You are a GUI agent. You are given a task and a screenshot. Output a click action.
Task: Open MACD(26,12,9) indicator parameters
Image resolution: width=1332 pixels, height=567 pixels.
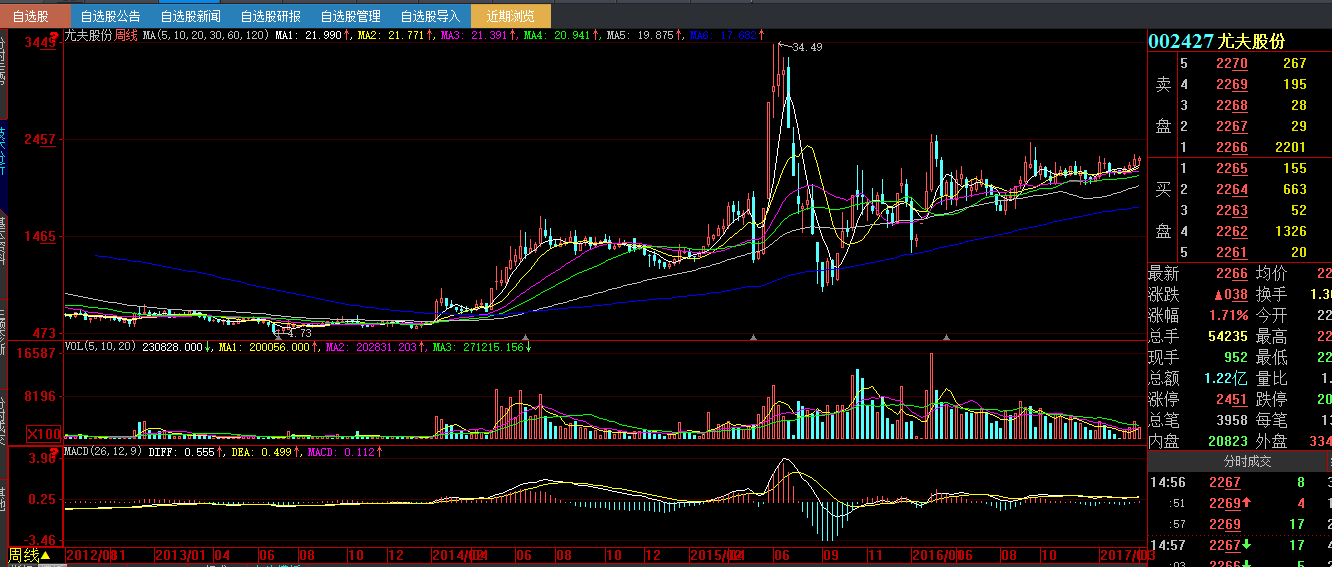pos(105,452)
